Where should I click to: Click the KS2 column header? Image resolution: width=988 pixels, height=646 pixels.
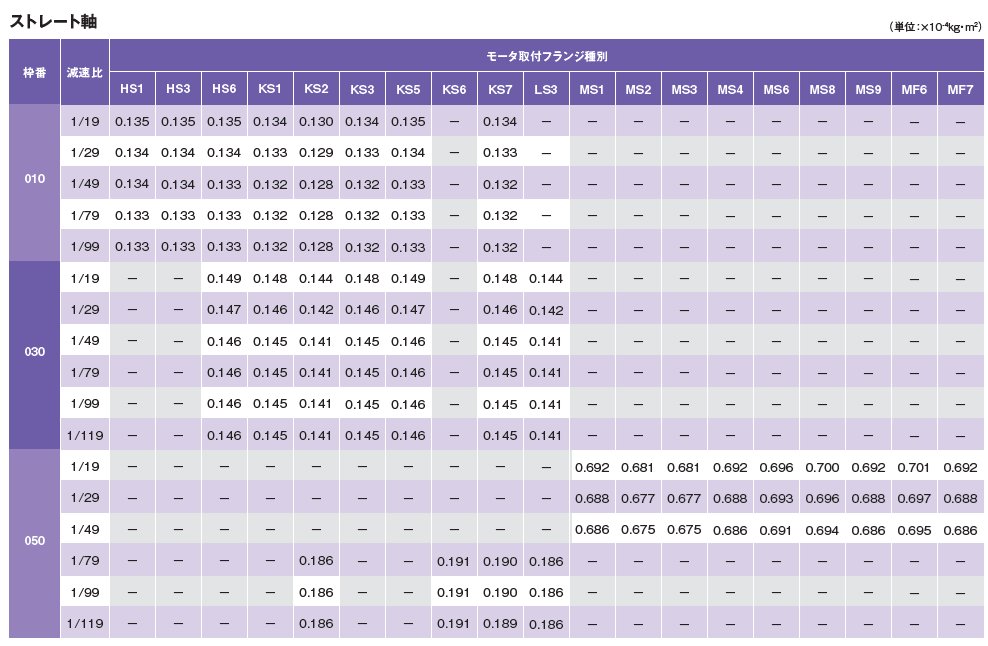[x=317, y=87]
